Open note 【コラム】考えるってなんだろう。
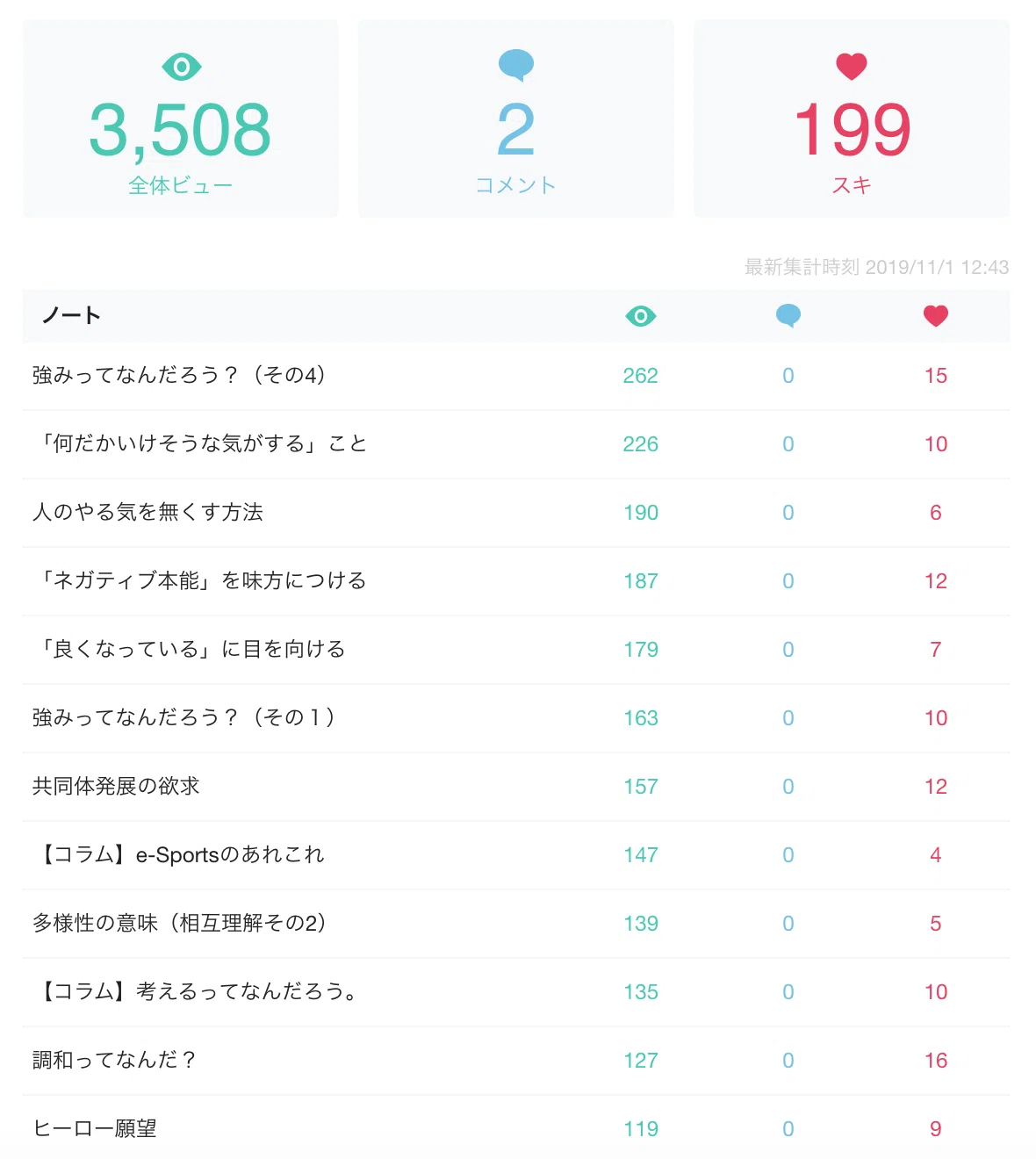 (x=195, y=991)
